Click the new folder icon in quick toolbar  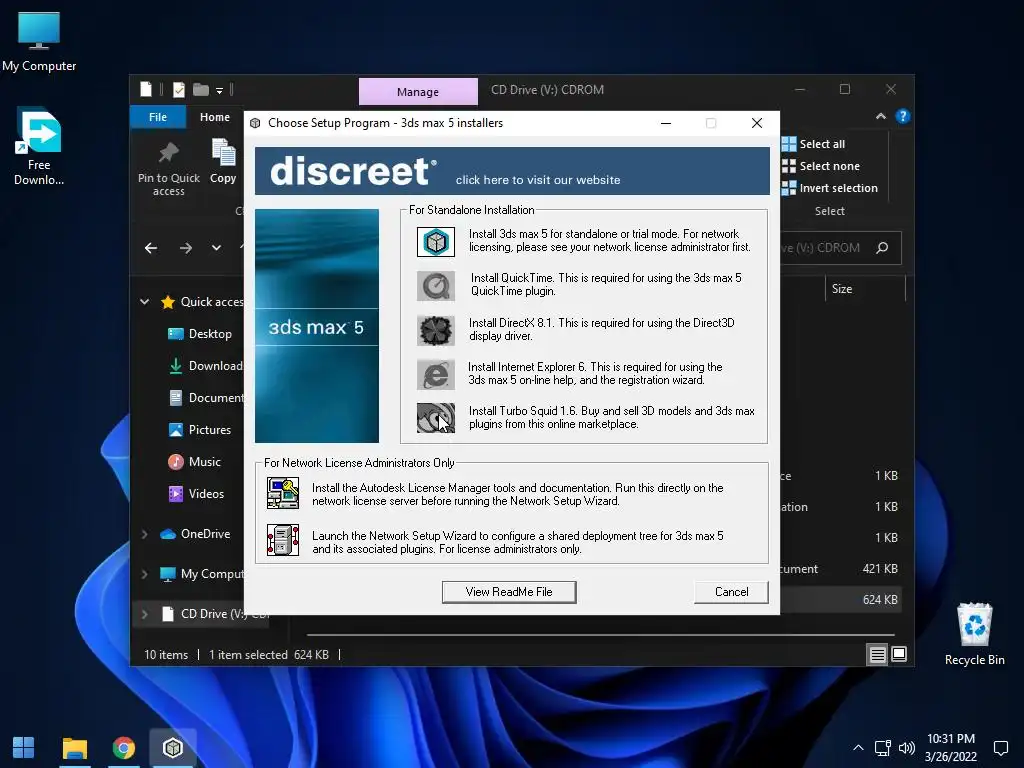[x=200, y=89]
